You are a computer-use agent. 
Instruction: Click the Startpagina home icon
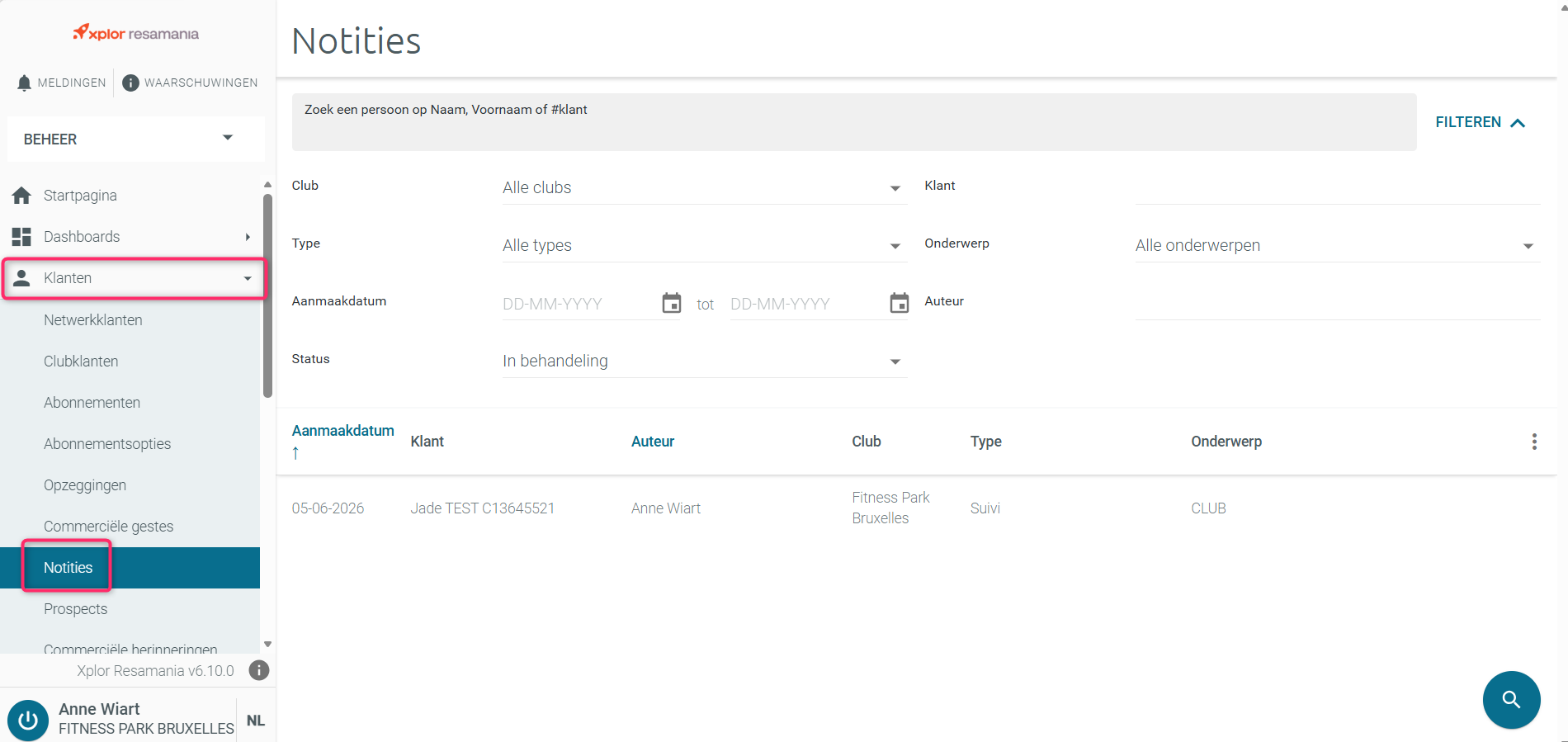[x=21, y=196]
